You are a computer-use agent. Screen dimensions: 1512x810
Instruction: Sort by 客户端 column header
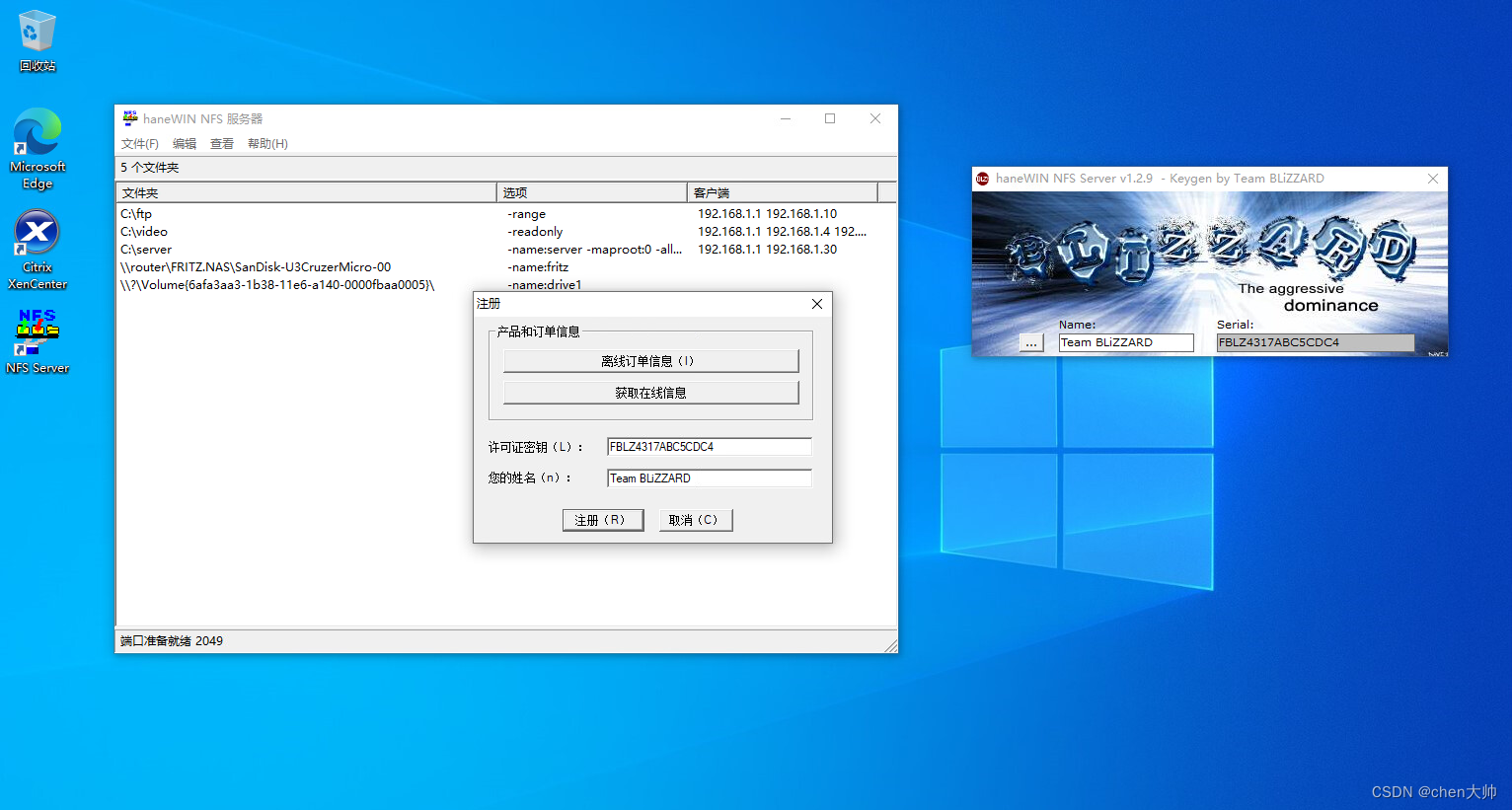pyautogui.click(x=782, y=192)
